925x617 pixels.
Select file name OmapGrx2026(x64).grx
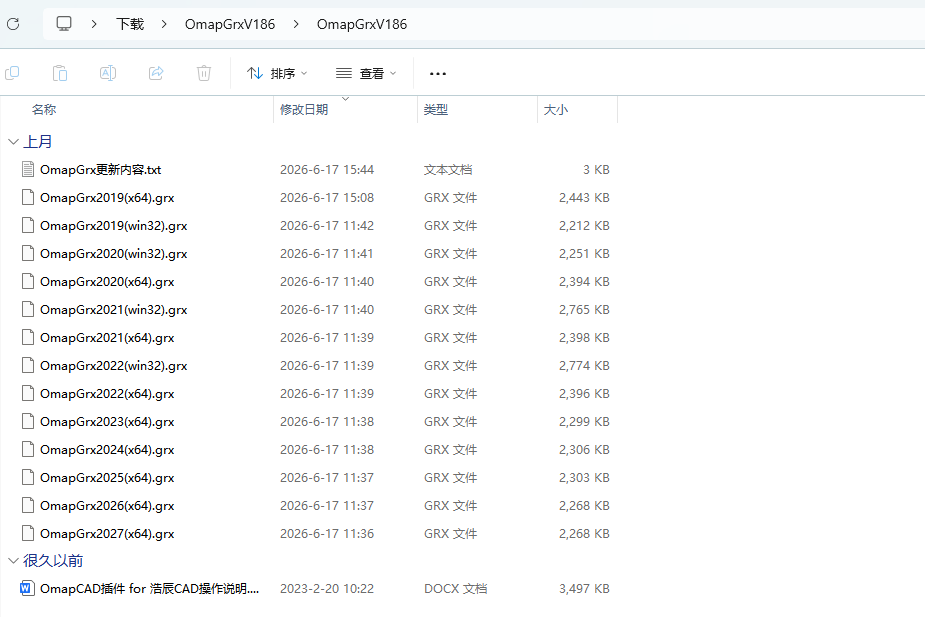(107, 506)
